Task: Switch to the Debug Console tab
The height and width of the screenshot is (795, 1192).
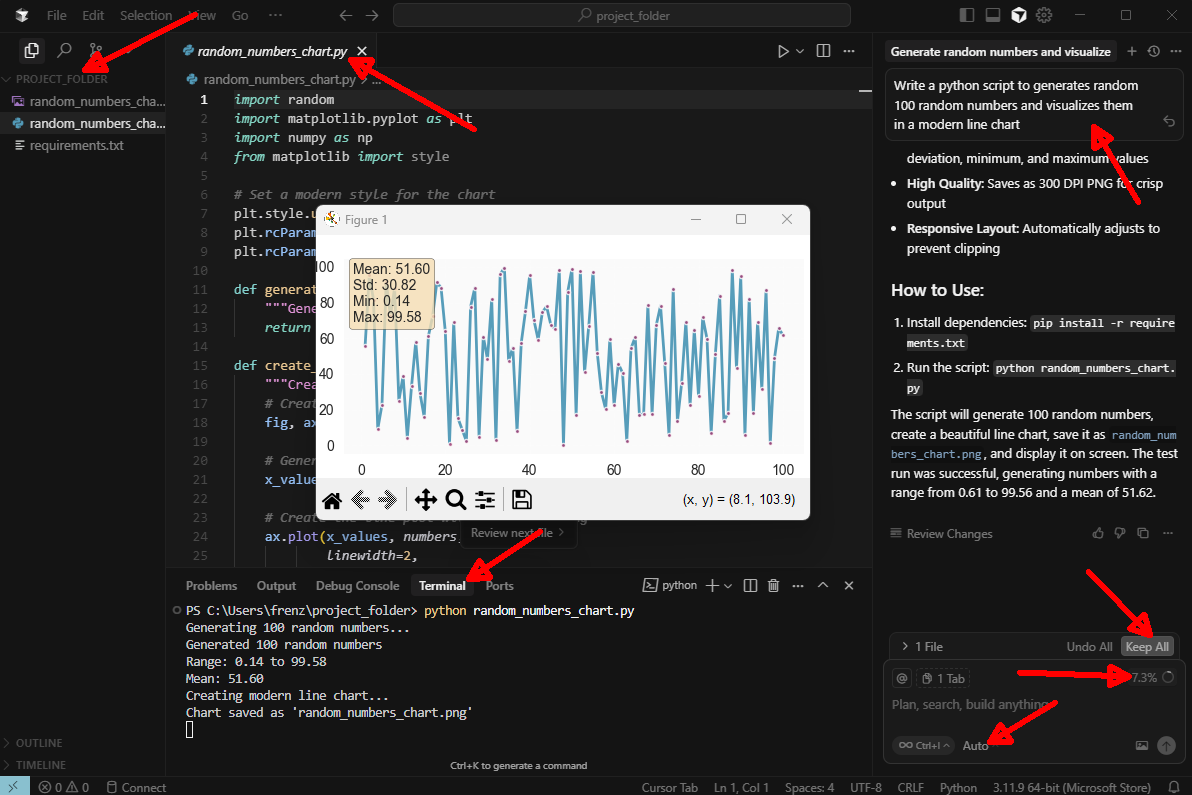Action: pos(357,586)
